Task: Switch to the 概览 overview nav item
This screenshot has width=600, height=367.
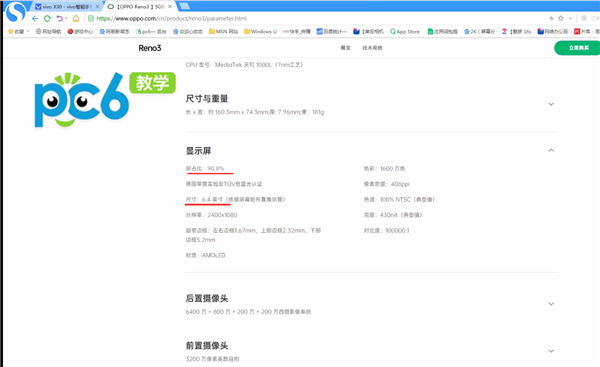Action: pos(346,48)
